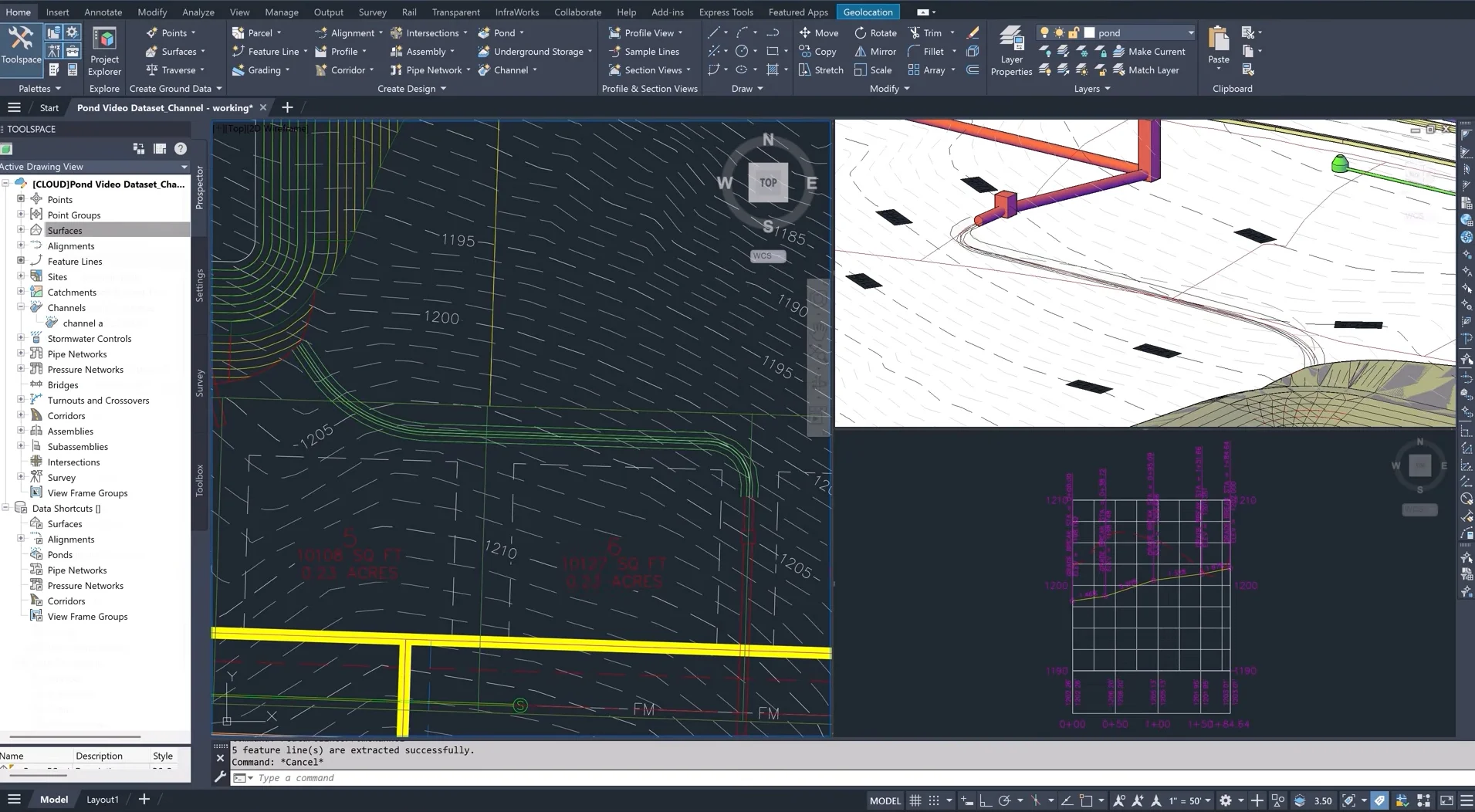
Task: Click the white pond layer color swatch
Action: (x=1090, y=32)
